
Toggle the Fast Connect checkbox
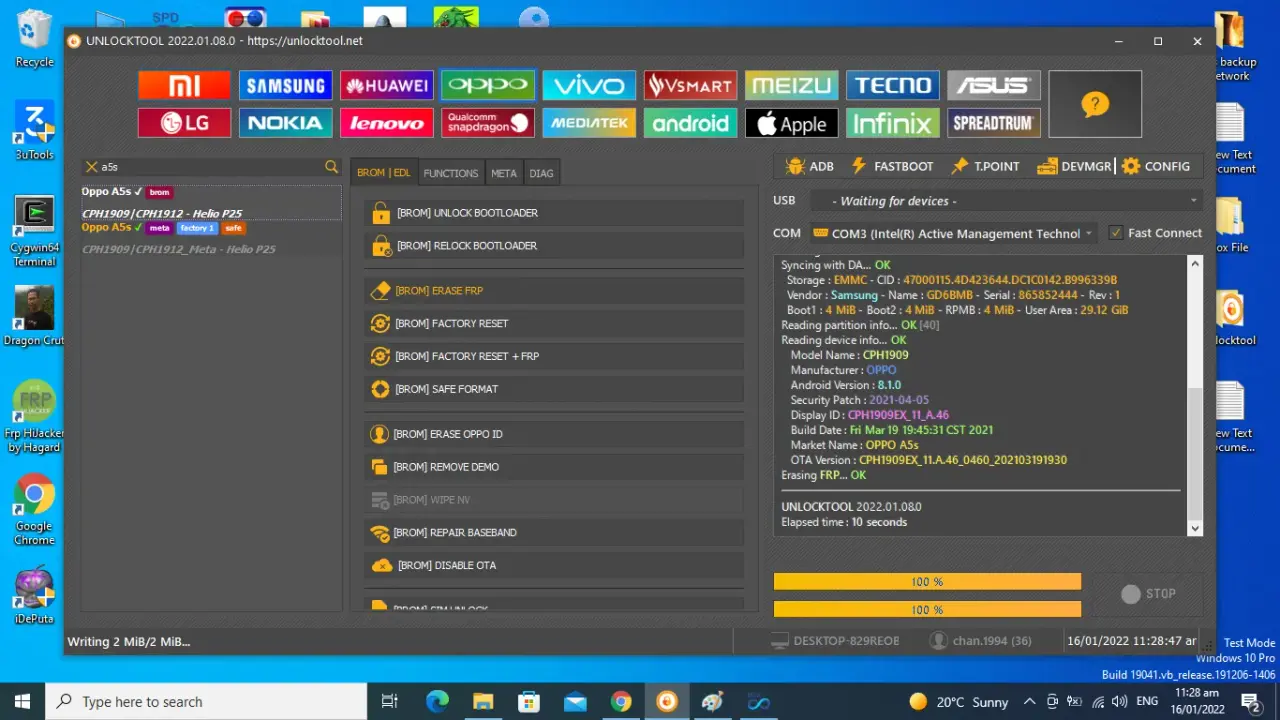pos(1116,233)
